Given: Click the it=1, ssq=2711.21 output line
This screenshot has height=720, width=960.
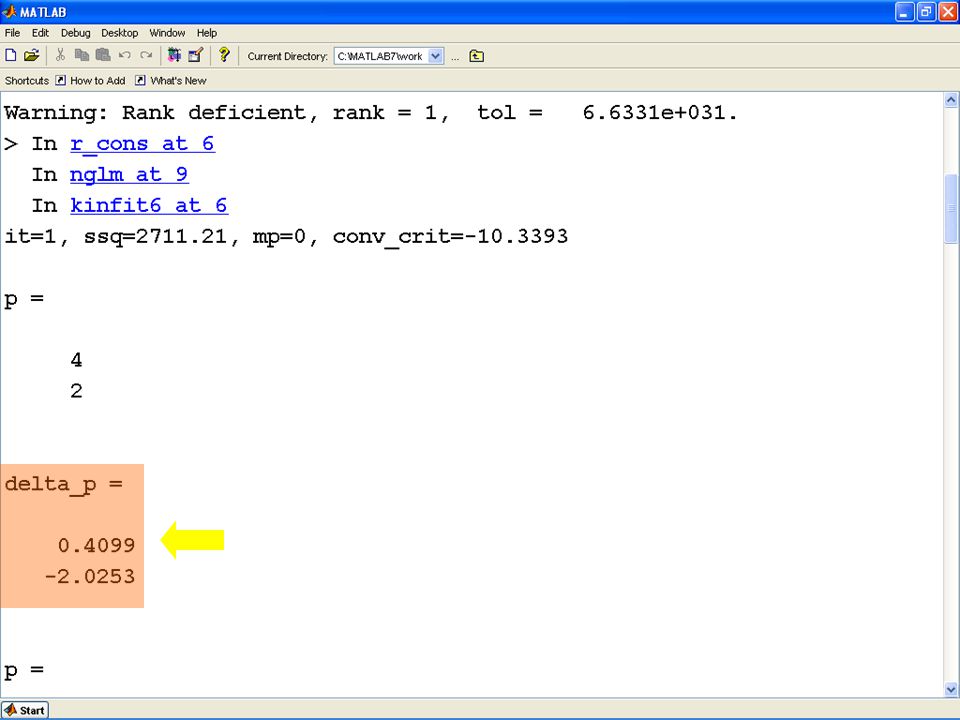Looking at the screenshot, I should point(286,237).
